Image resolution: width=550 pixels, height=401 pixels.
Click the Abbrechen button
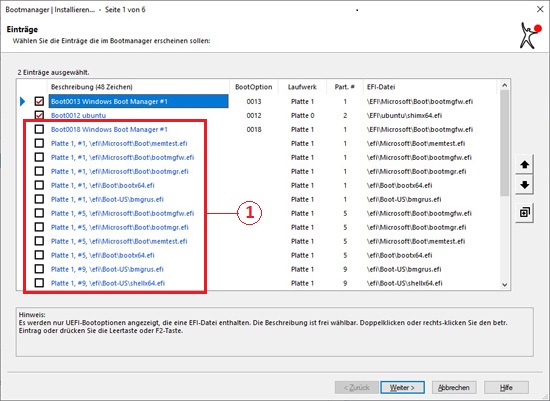coord(454,388)
